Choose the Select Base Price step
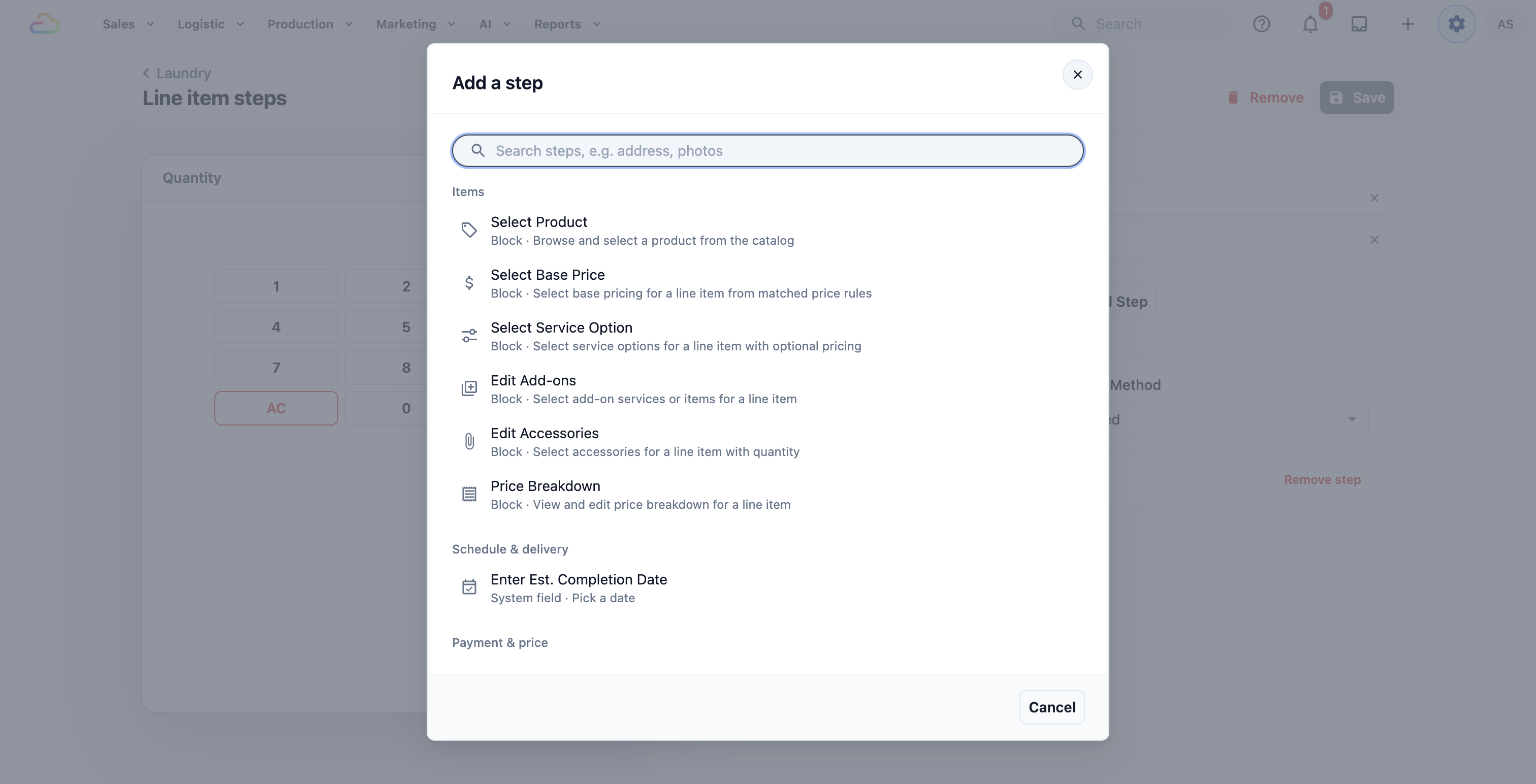 pyautogui.click(x=767, y=283)
